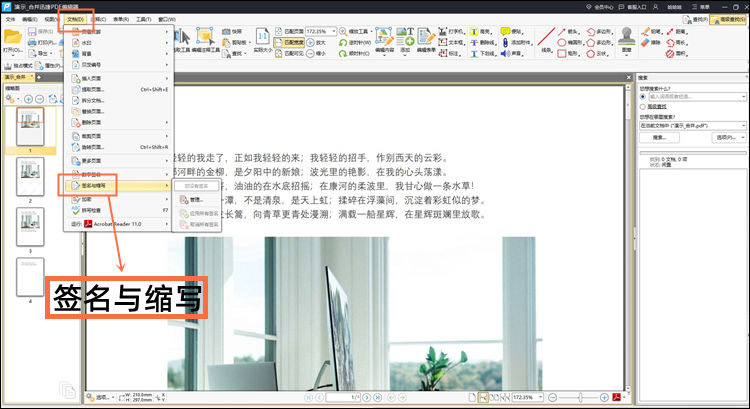The image size is (750, 409).
Task: Expand the search term history dropdown
Action: tap(743, 97)
